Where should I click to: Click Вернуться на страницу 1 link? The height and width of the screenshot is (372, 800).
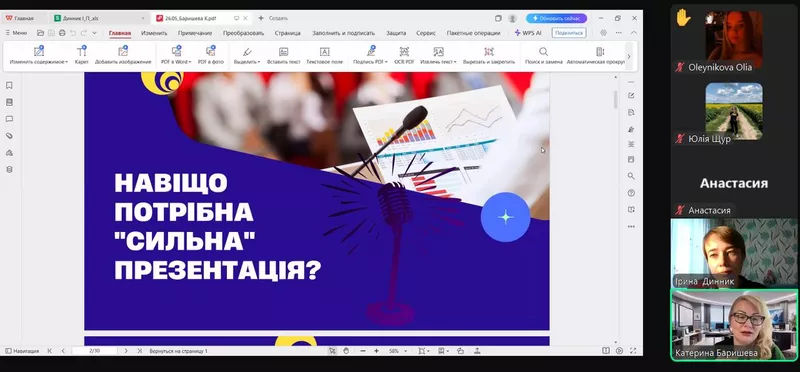pyautogui.click(x=178, y=351)
